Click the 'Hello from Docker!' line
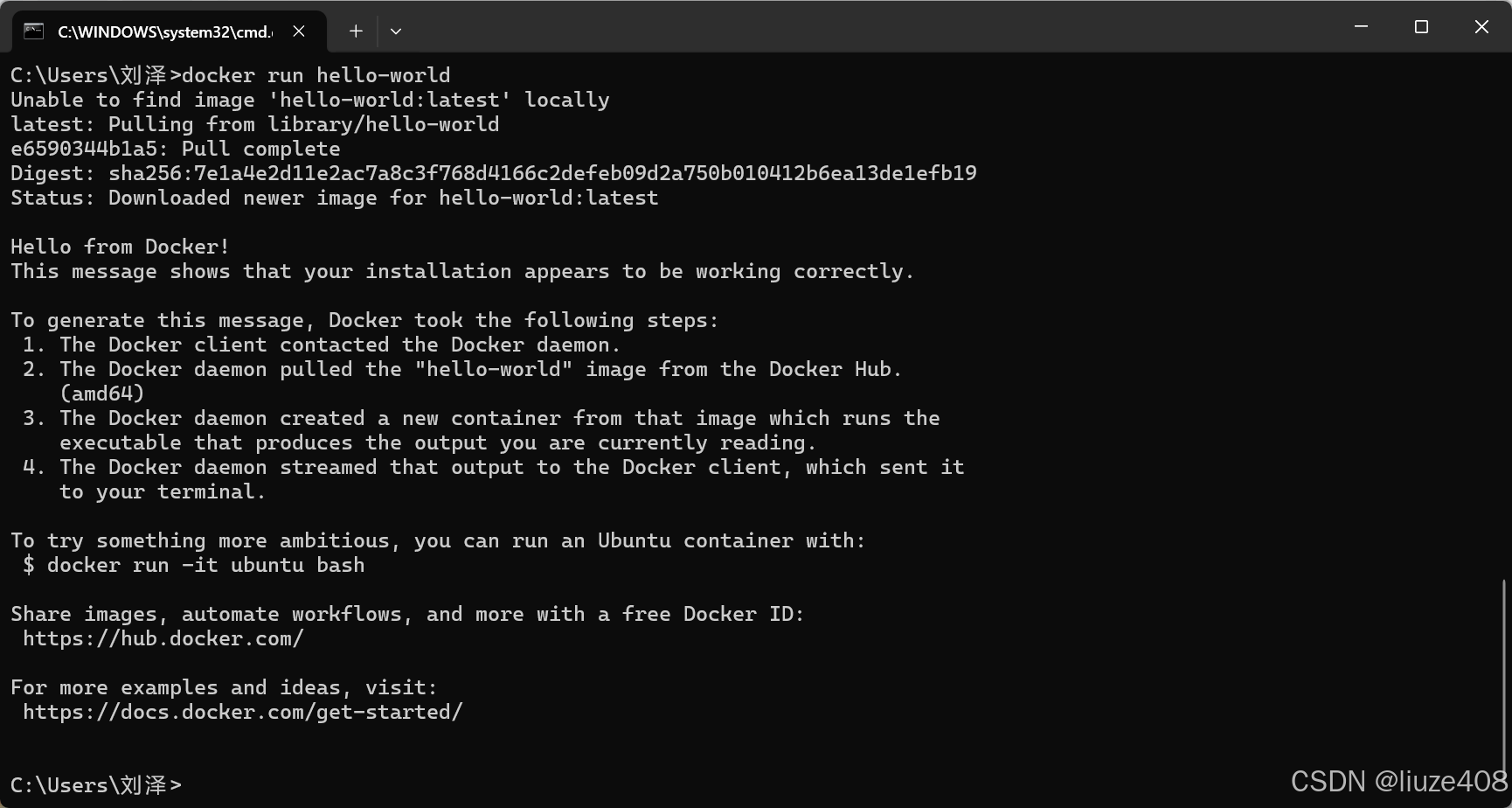This screenshot has height=808, width=1512. [120, 247]
